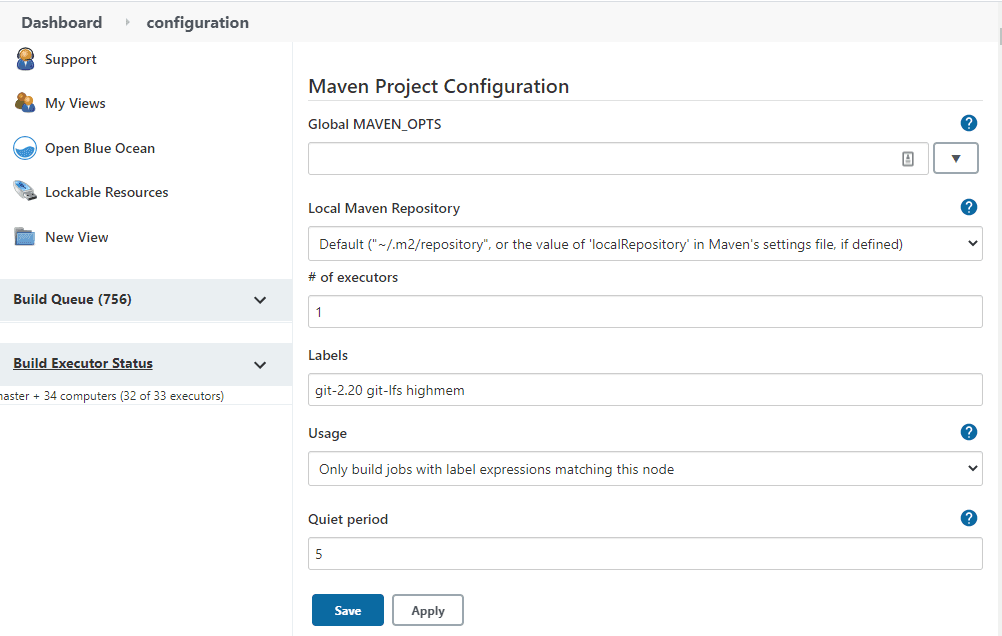This screenshot has width=1002, height=636.
Task: Collapse the Build Executor Status chevron
Action: (x=260, y=365)
